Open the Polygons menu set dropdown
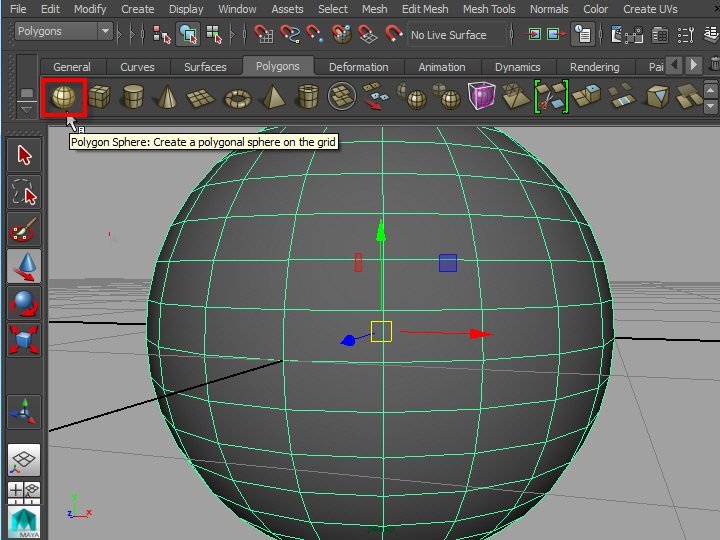Screen dimensions: 720x540 pyautogui.click(x=63, y=32)
